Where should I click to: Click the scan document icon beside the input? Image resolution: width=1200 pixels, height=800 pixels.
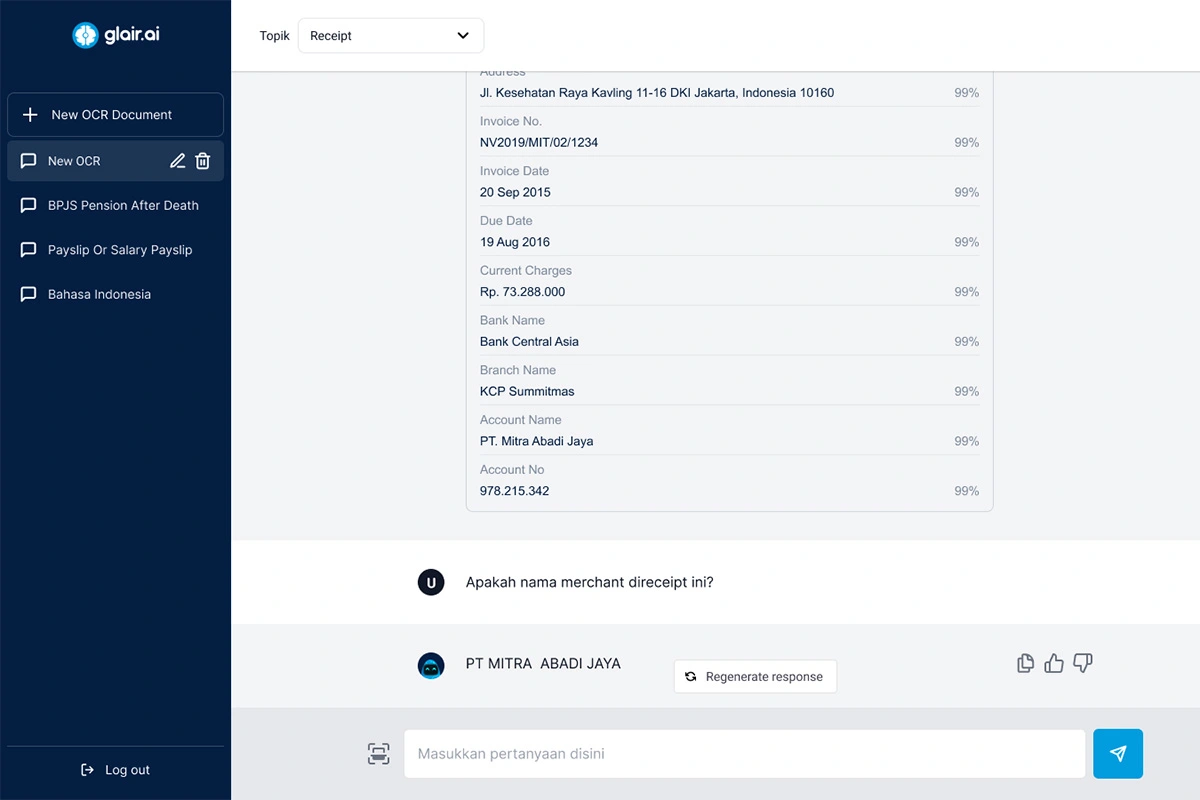[378, 754]
